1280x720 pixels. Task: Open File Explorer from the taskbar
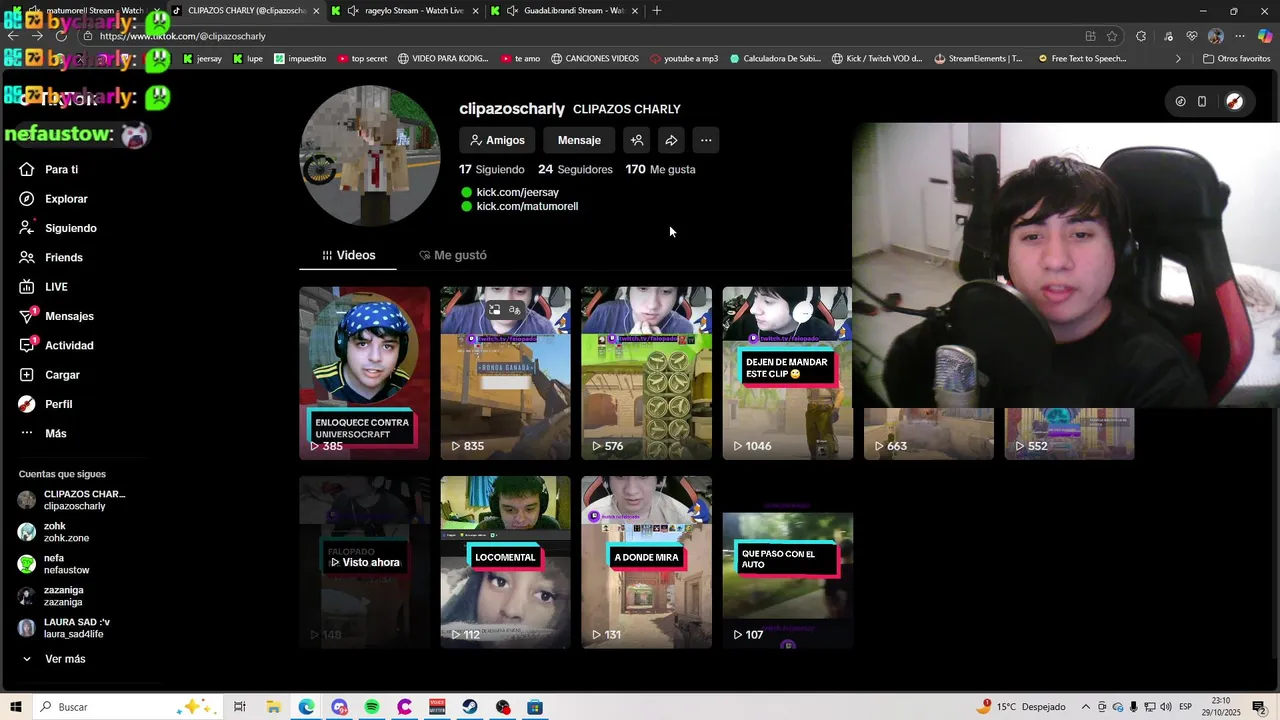pos(273,707)
